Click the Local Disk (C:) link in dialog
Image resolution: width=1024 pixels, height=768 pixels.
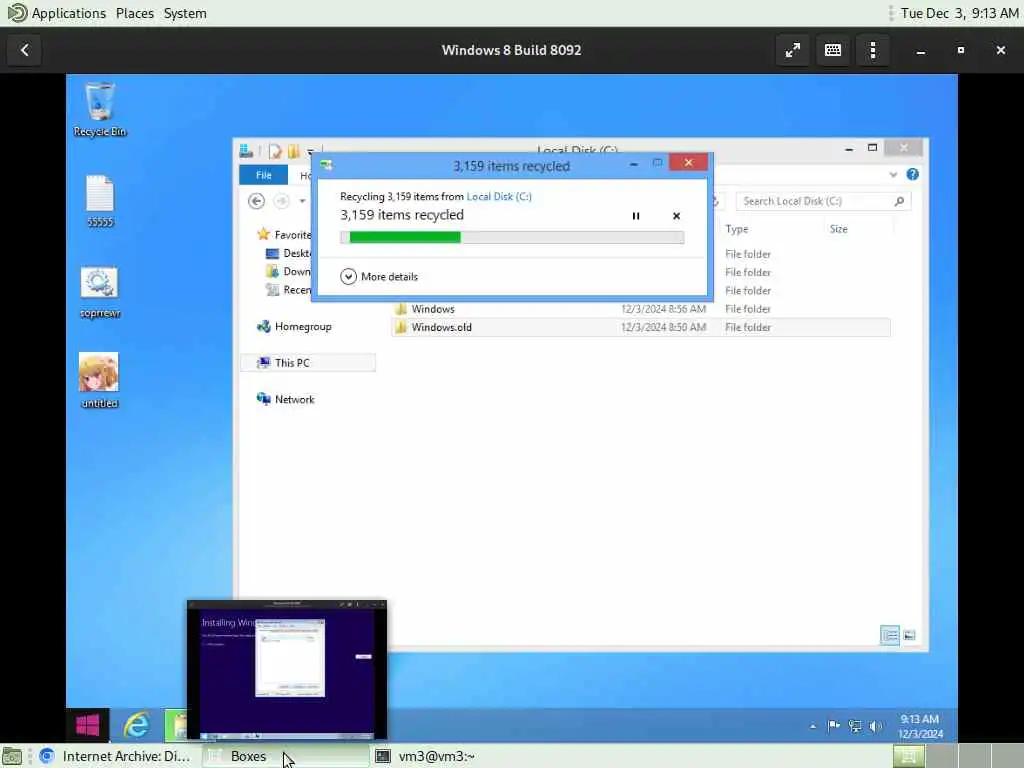coord(499,197)
